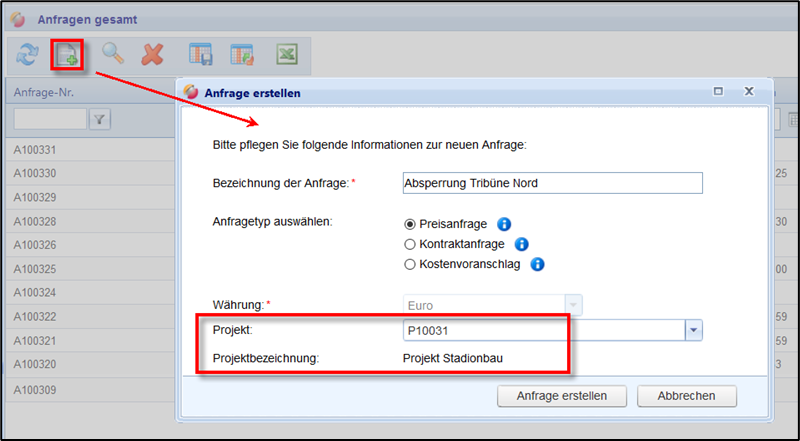Image resolution: width=800 pixels, height=441 pixels.
Task: Click the create new Anfrage icon
Action: [x=68, y=56]
